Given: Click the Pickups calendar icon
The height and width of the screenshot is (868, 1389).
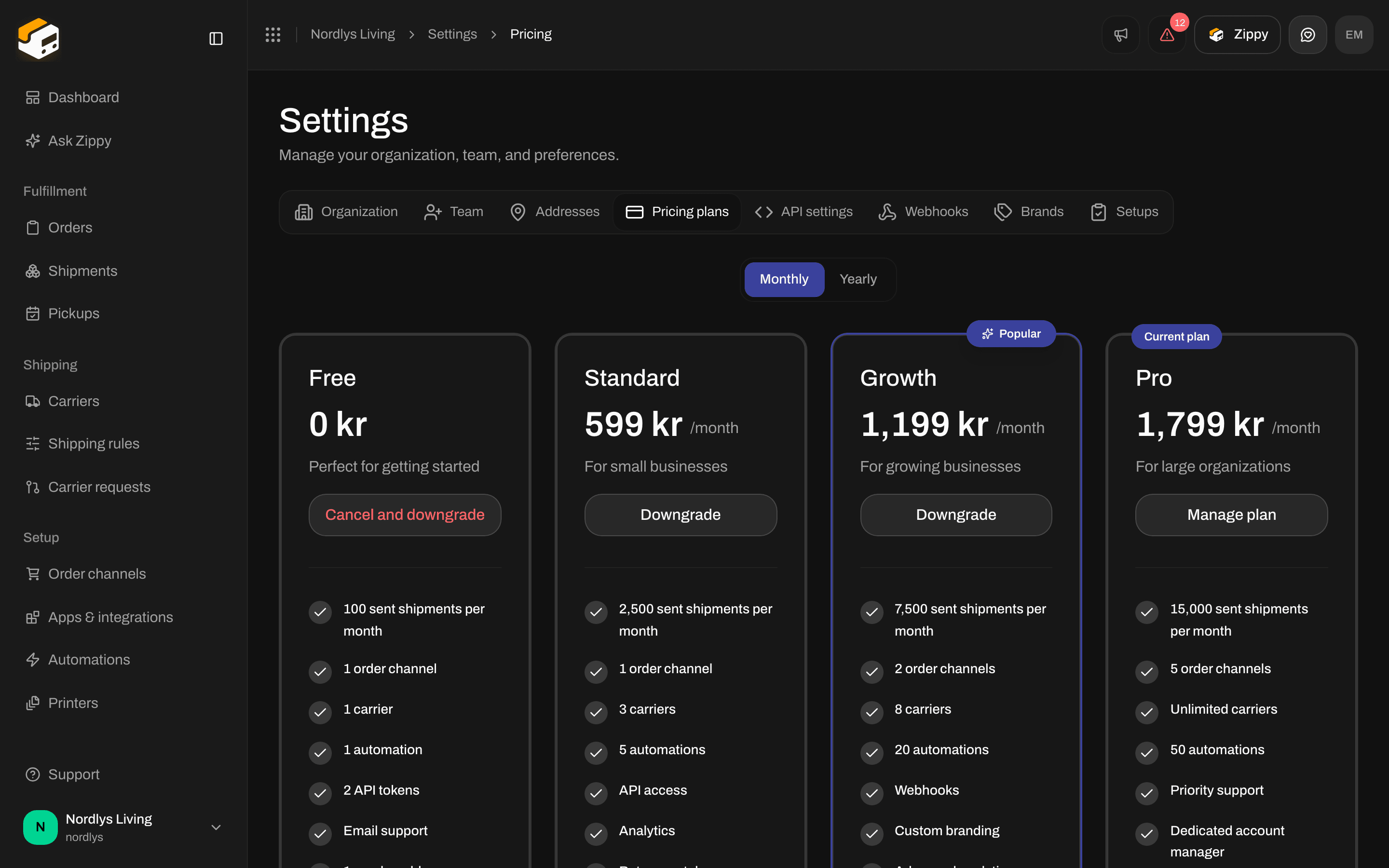Looking at the screenshot, I should point(33,313).
